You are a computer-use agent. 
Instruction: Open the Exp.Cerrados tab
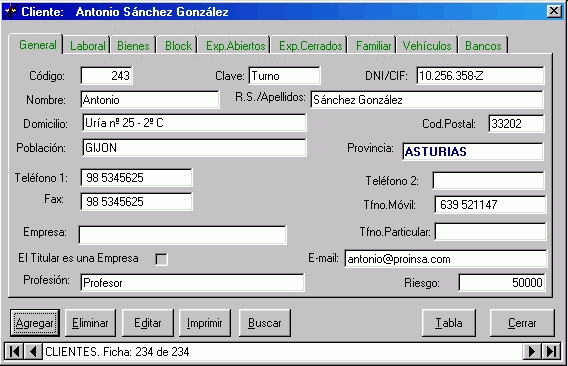coord(310,46)
